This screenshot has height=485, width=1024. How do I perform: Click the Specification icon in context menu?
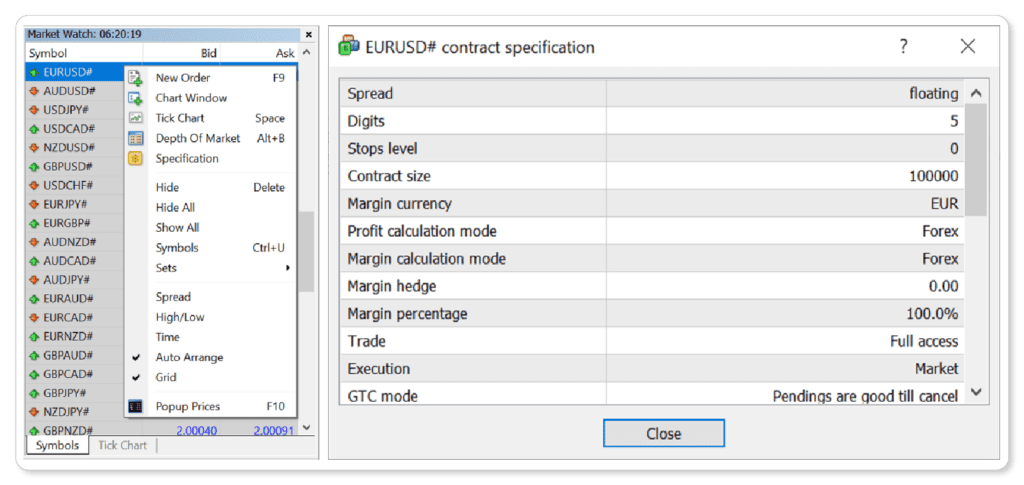click(135, 159)
